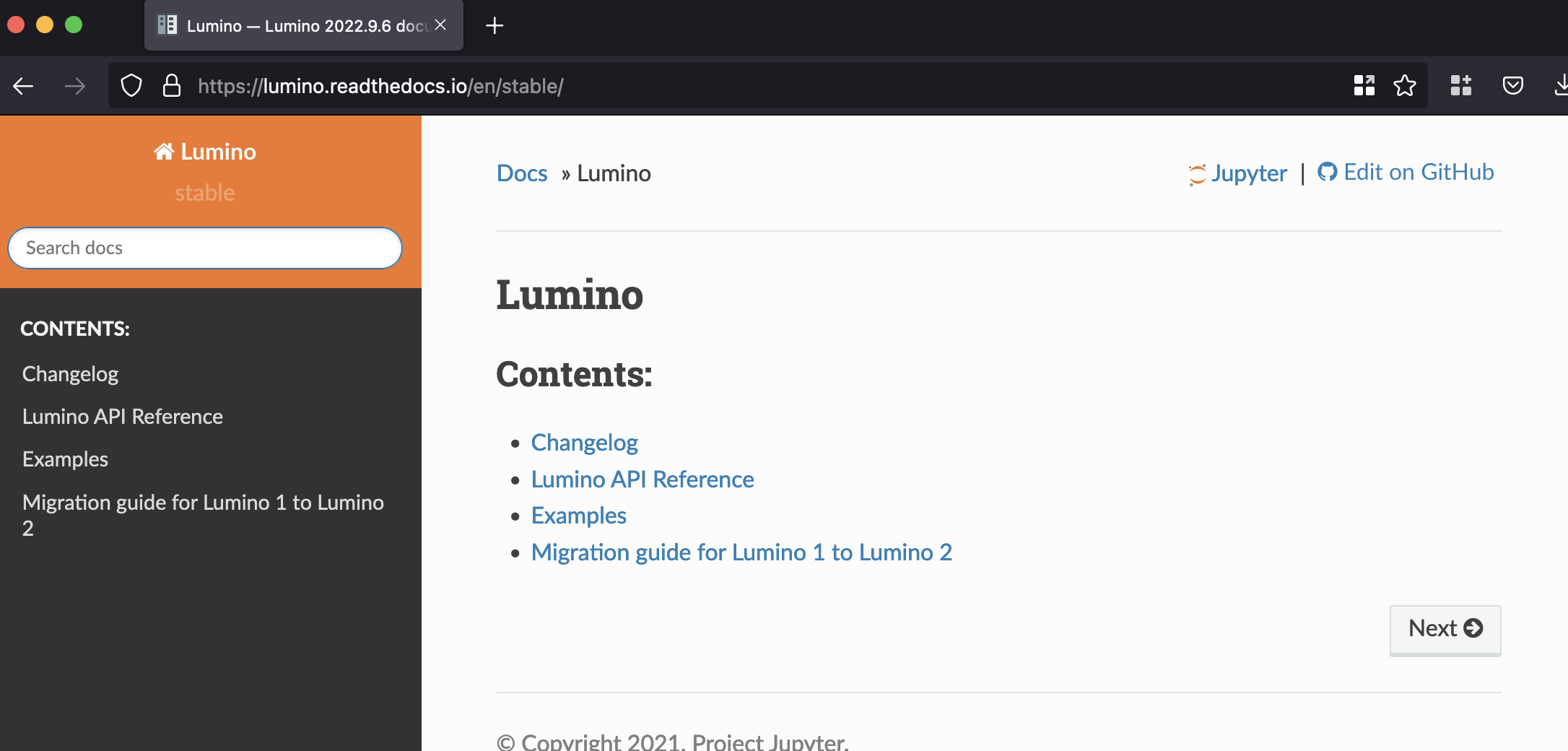The height and width of the screenshot is (751, 1568).
Task: Click the Search docs input field
Action: (x=204, y=248)
